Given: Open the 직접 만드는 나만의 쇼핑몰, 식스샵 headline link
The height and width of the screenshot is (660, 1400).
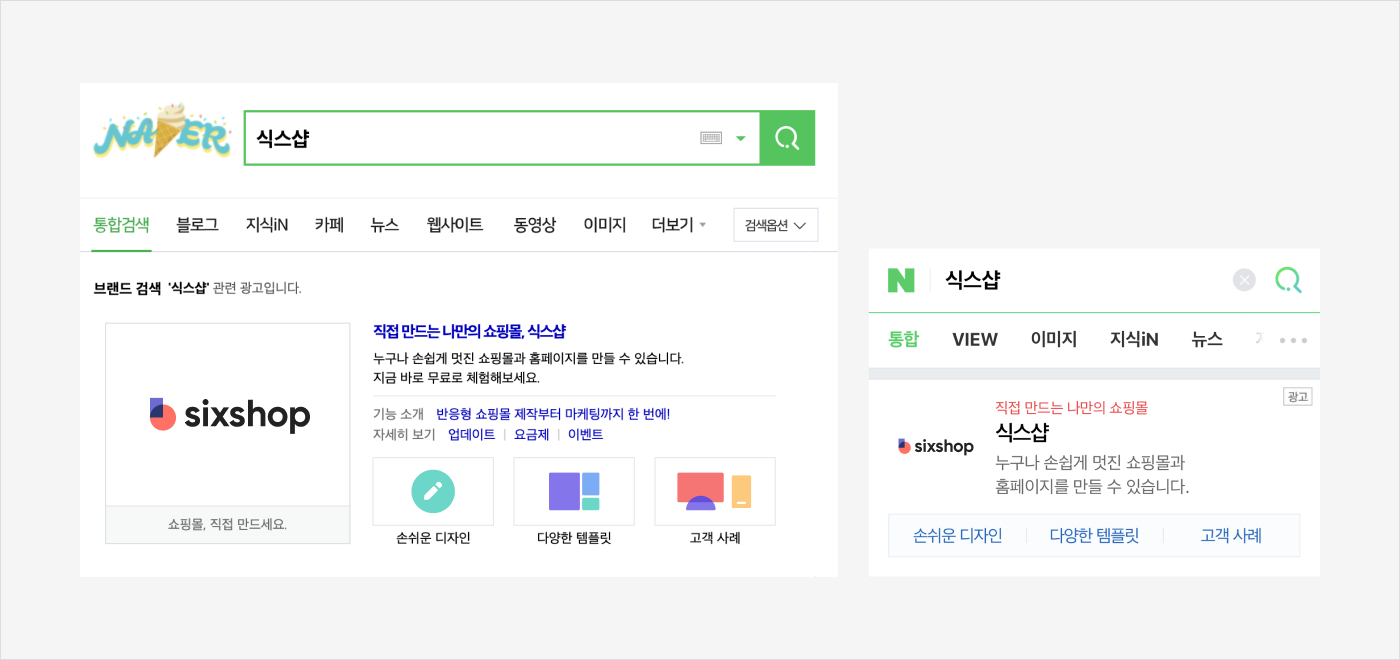Looking at the screenshot, I should (x=469, y=331).
